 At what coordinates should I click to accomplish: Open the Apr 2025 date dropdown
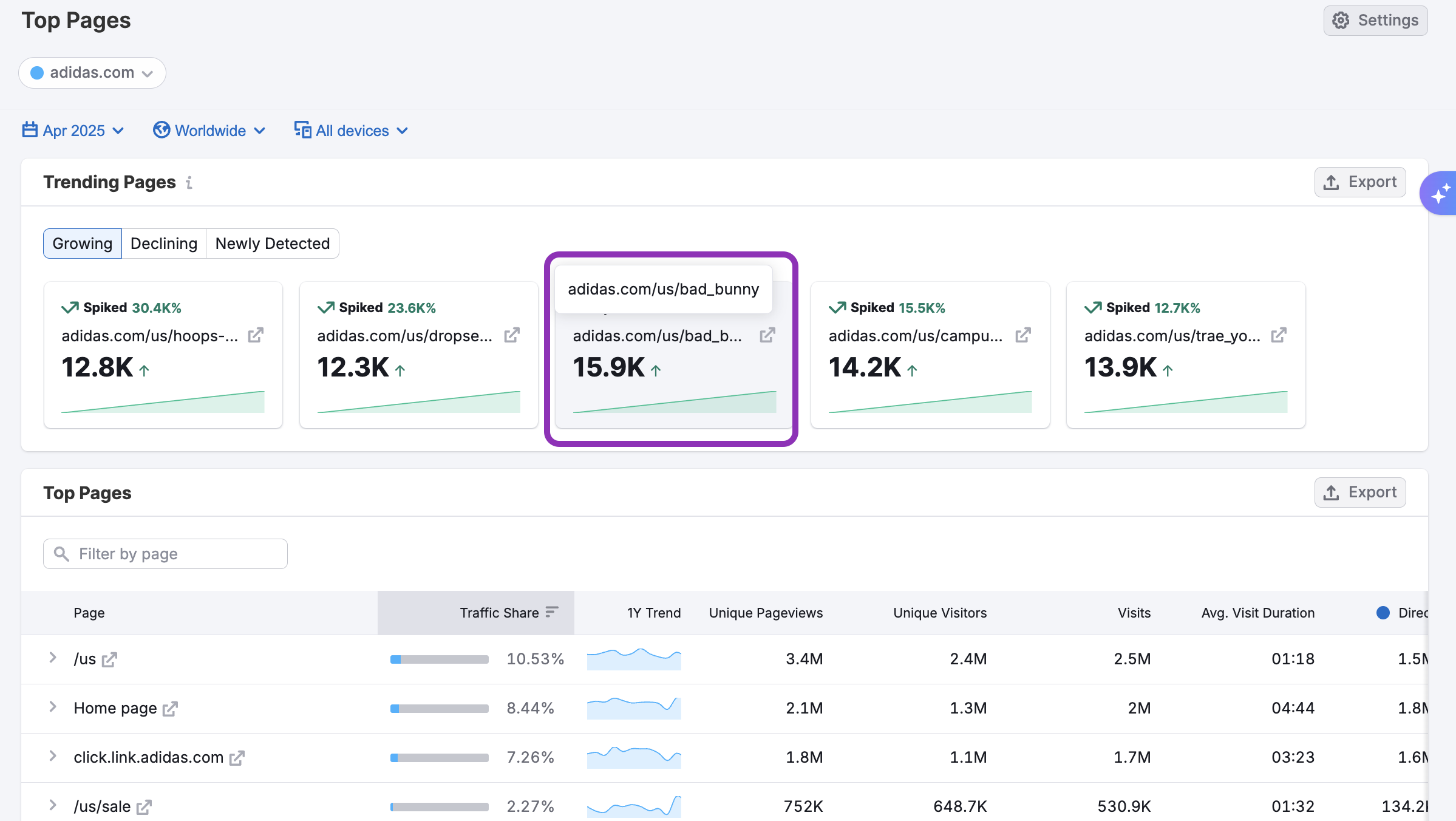click(x=73, y=131)
